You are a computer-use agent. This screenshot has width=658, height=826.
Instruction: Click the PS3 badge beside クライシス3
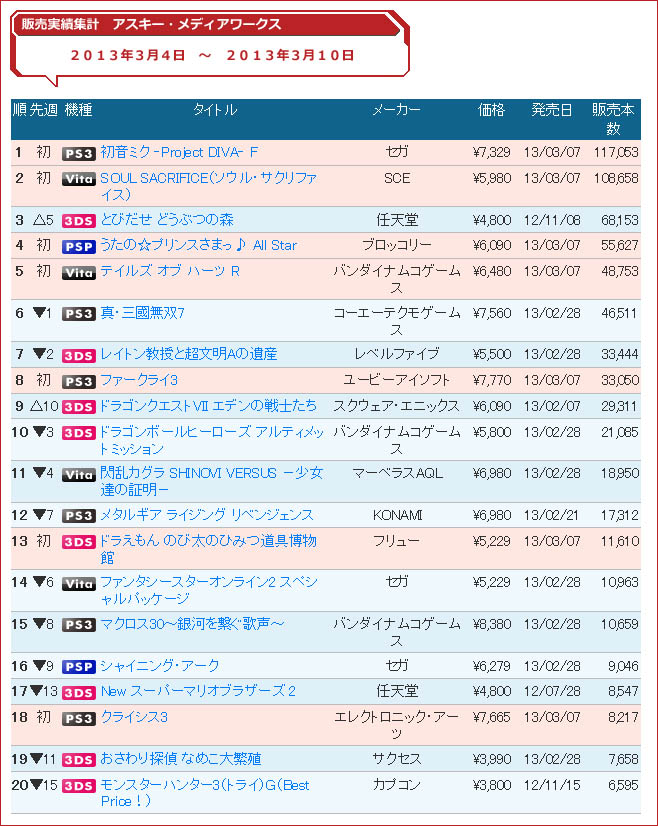(78, 719)
